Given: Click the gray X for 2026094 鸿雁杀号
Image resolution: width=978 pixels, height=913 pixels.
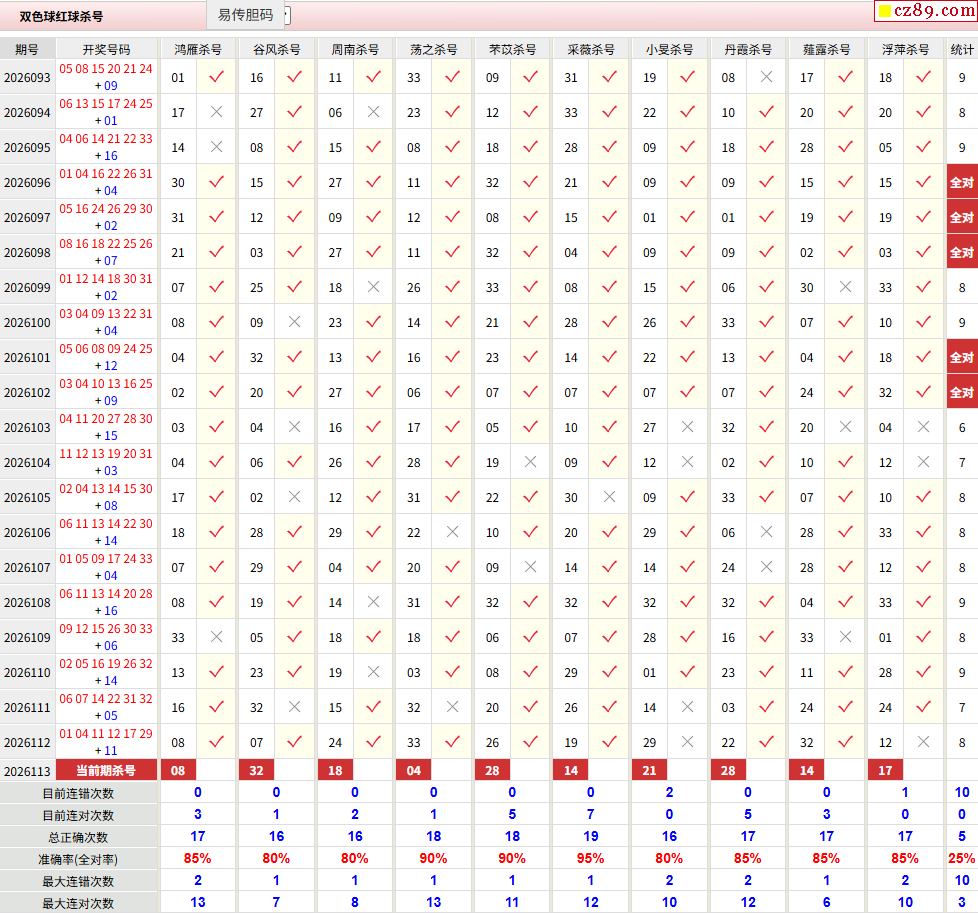Looking at the screenshot, I should click(216, 112).
